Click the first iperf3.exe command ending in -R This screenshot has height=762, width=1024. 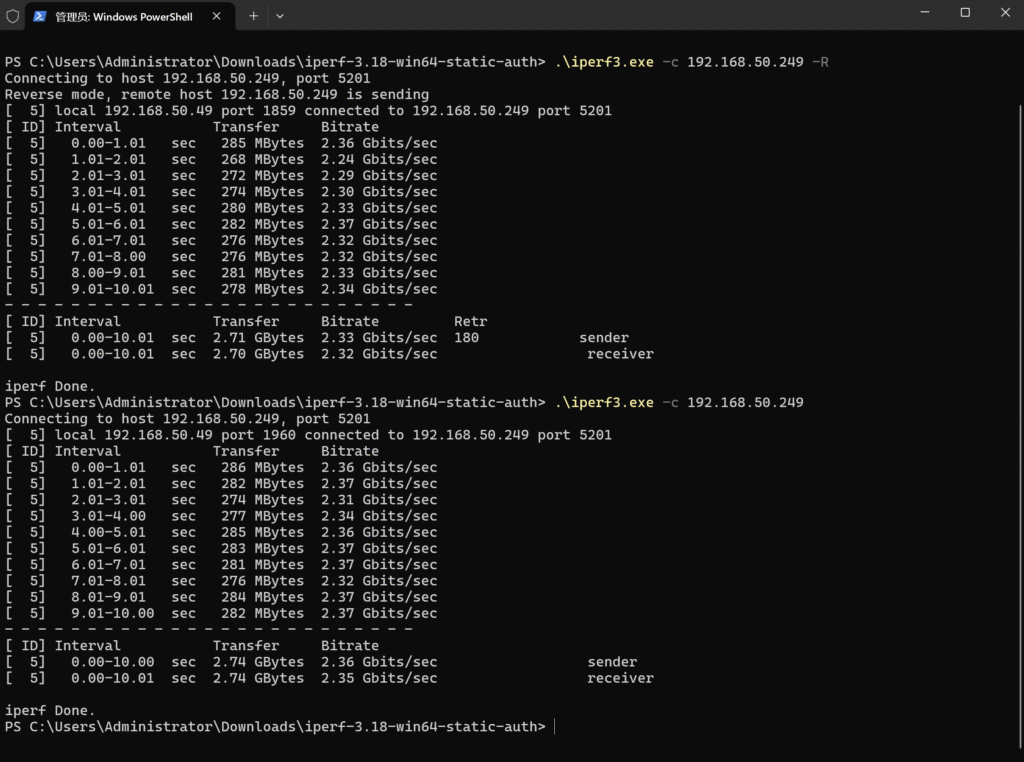point(691,62)
